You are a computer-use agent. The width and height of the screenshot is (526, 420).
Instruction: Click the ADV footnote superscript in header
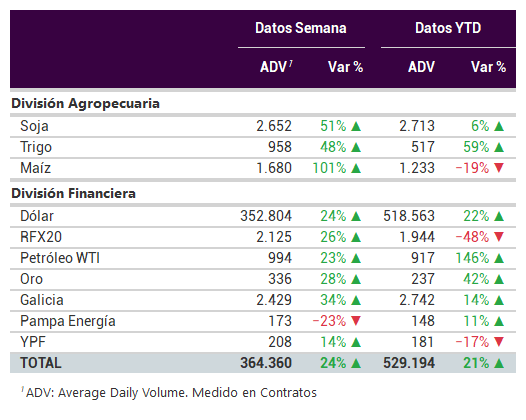click(x=291, y=63)
